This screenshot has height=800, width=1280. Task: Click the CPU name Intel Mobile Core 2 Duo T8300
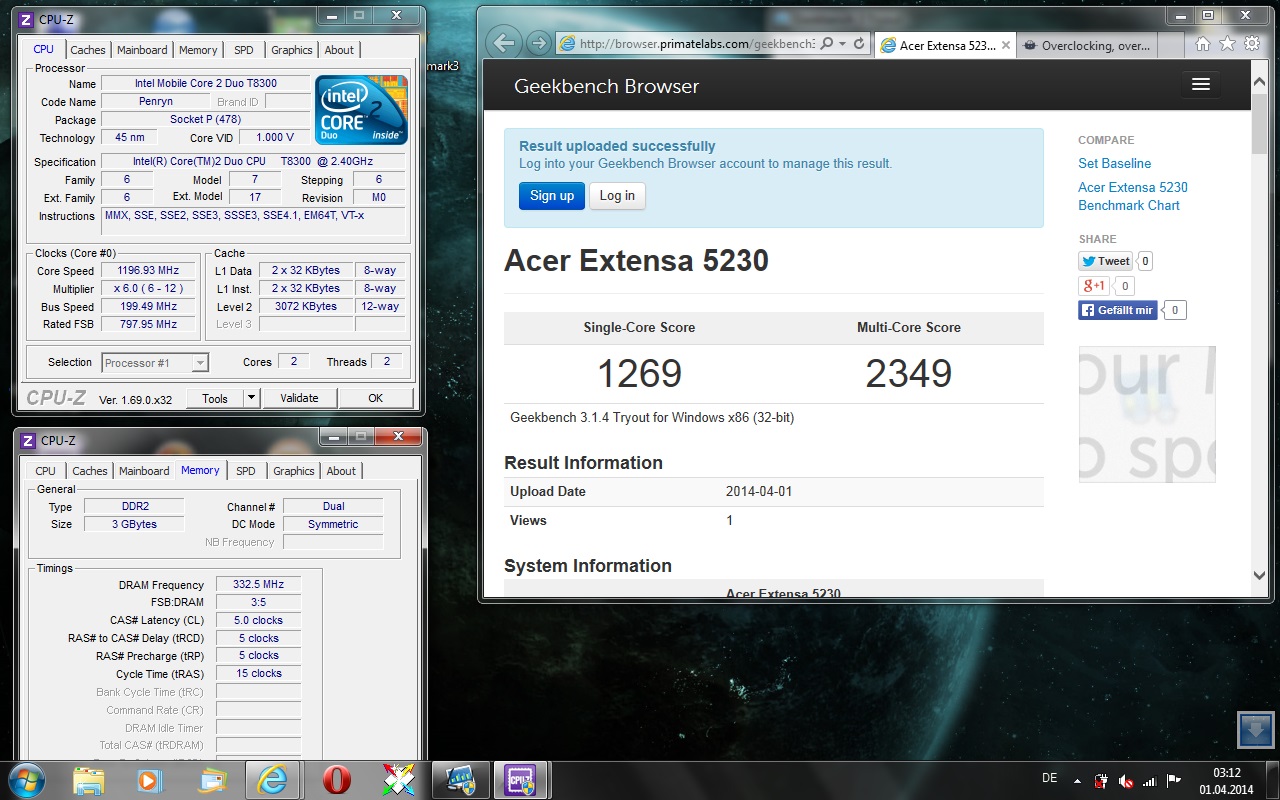[206, 84]
